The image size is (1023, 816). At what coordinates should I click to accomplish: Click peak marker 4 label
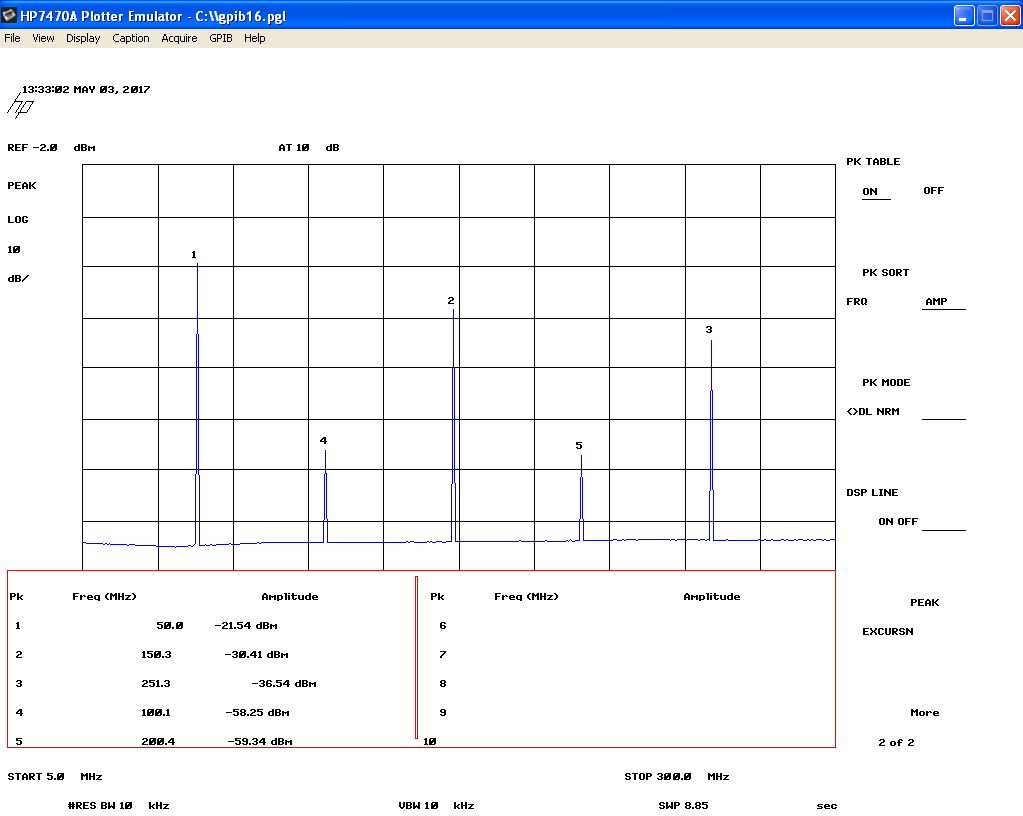(323, 441)
